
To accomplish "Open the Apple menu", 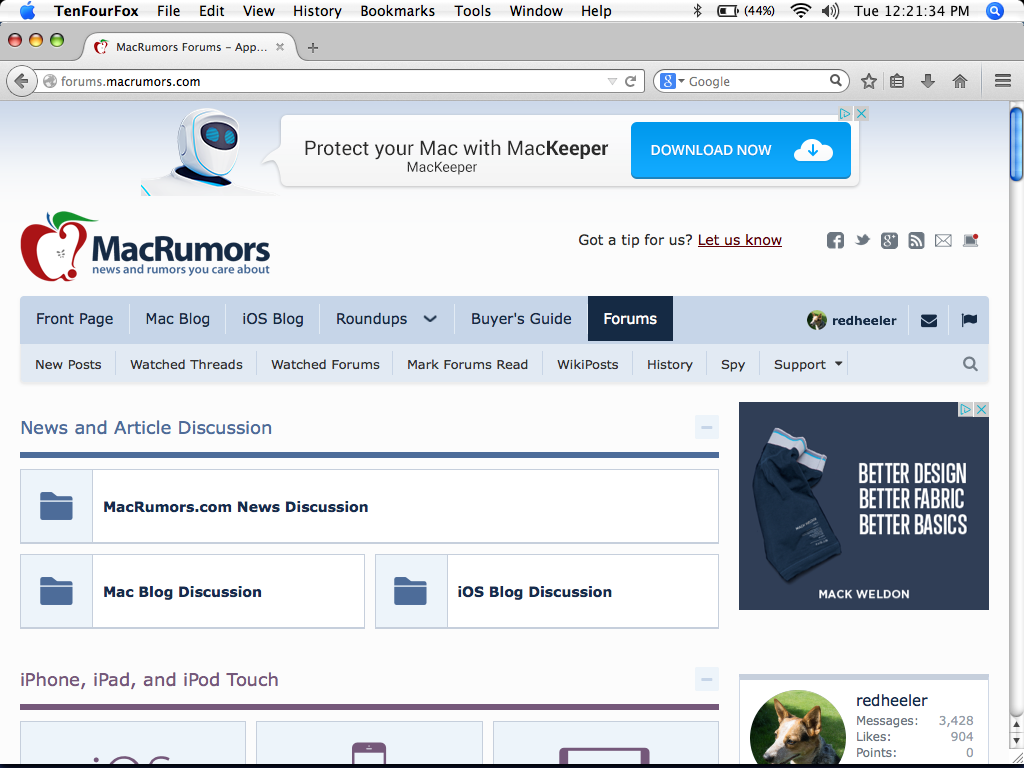I will pyautogui.click(x=27, y=10).
